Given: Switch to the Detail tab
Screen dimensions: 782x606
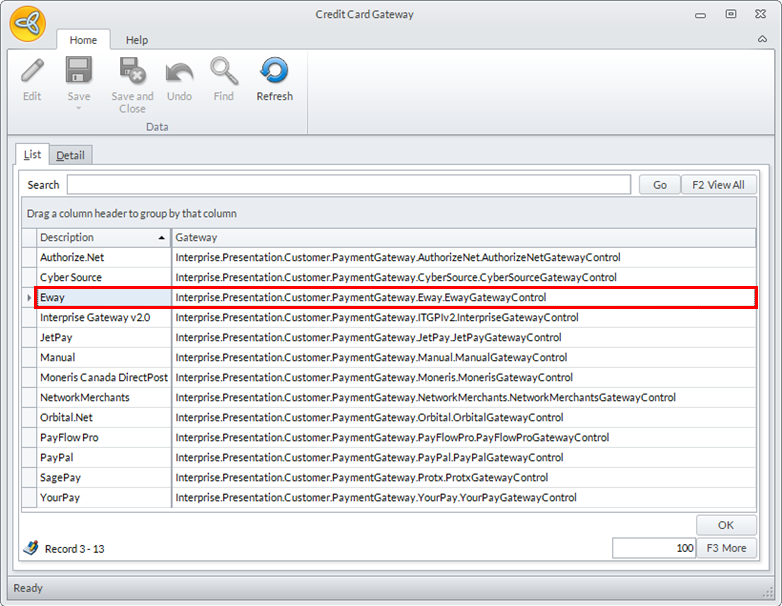Looking at the screenshot, I should click(70, 155).
